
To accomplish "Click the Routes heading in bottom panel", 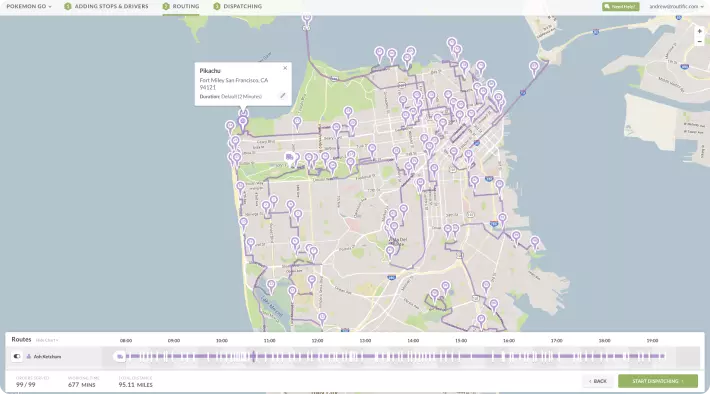I will pyautogui.click(x=21, y=339).
